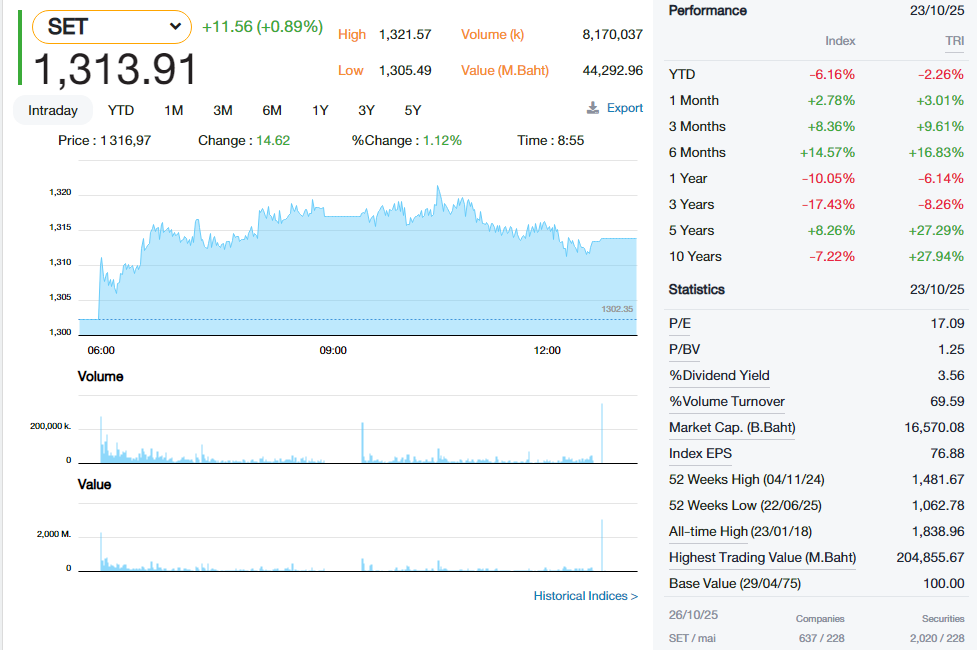Click the large 1,313.91 index value
The image size is (977, 650).
point(116,69)
